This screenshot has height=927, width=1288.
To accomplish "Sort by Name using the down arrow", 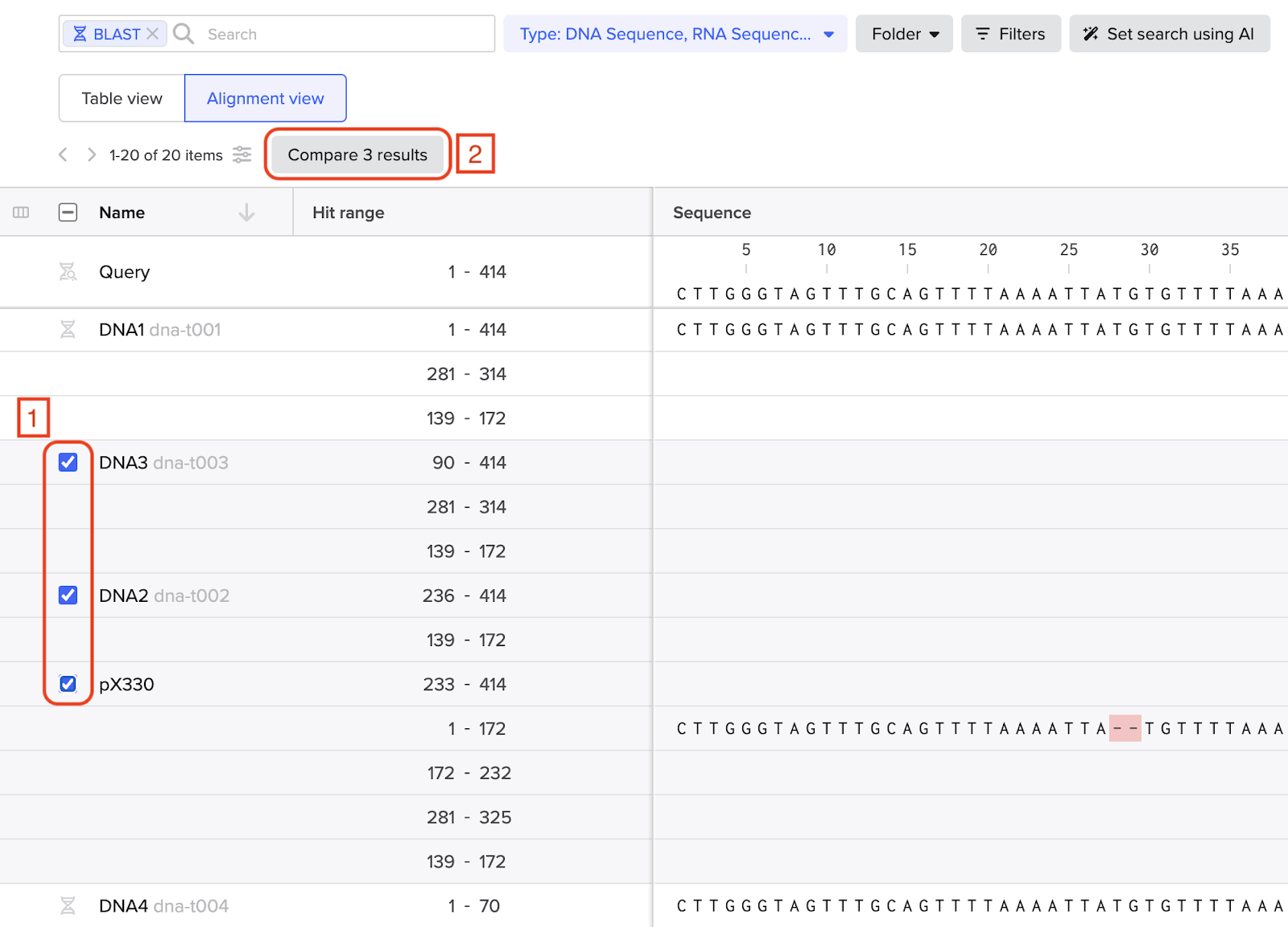I will click(x=246, y=212).
